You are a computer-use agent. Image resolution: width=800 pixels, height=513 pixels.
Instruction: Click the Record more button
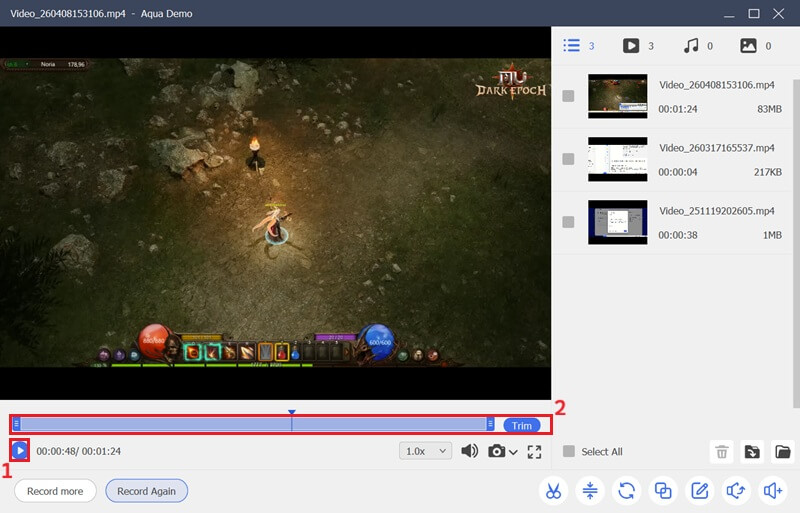click(55, 491)
